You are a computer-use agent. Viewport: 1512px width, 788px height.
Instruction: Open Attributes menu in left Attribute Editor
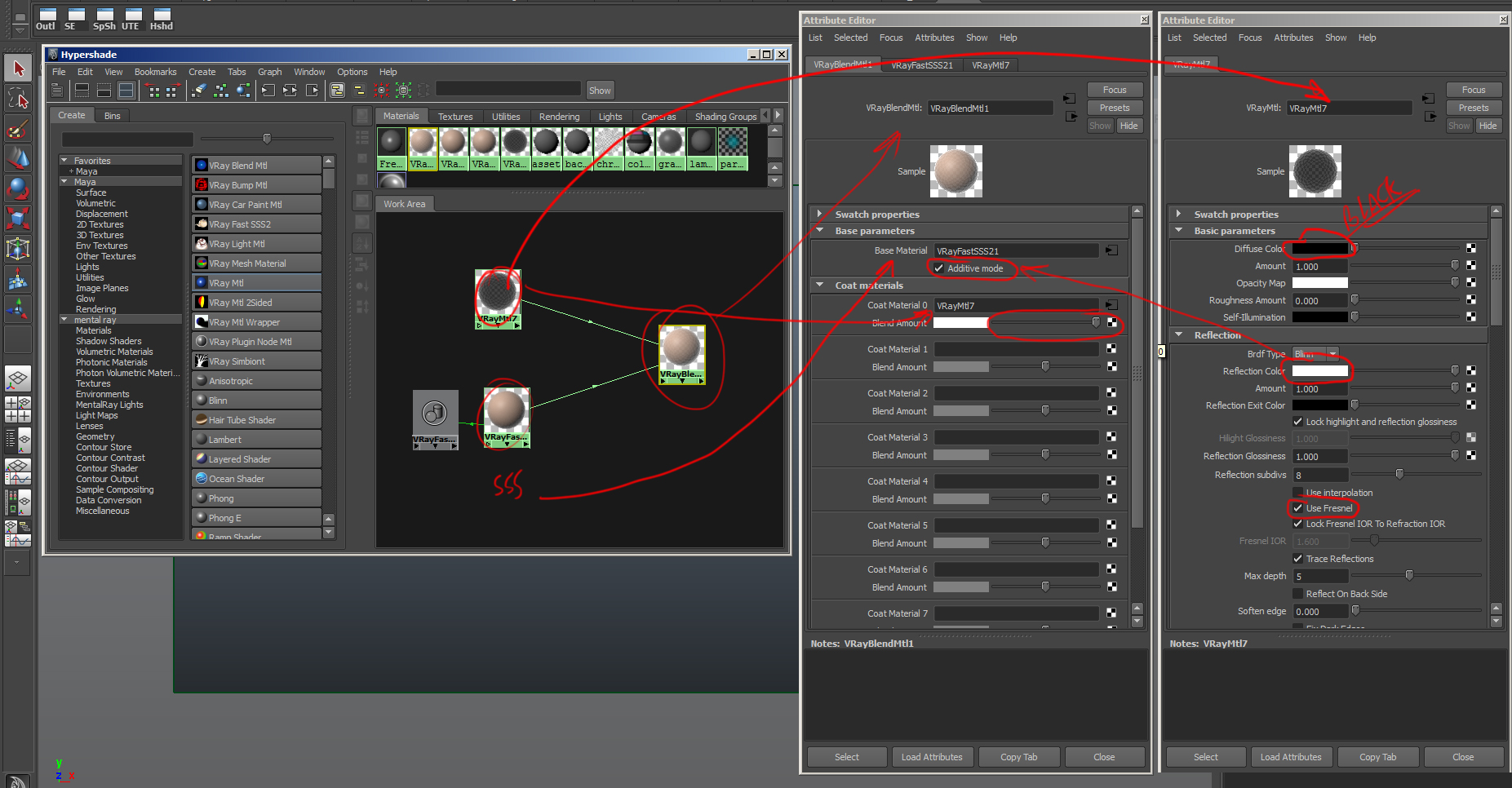point(934,38)
